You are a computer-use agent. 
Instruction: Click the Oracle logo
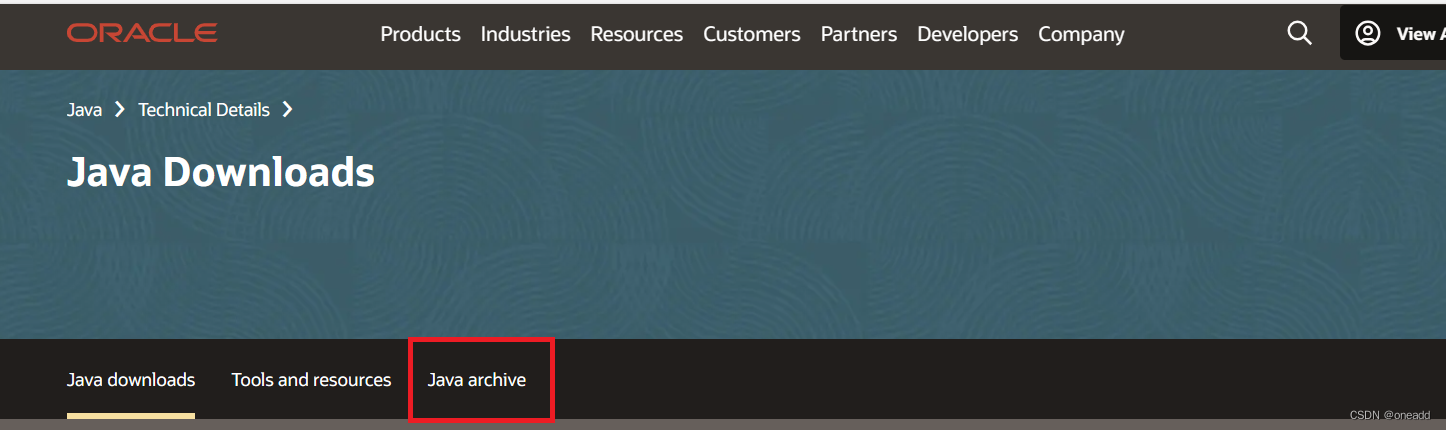pos(142,33)
